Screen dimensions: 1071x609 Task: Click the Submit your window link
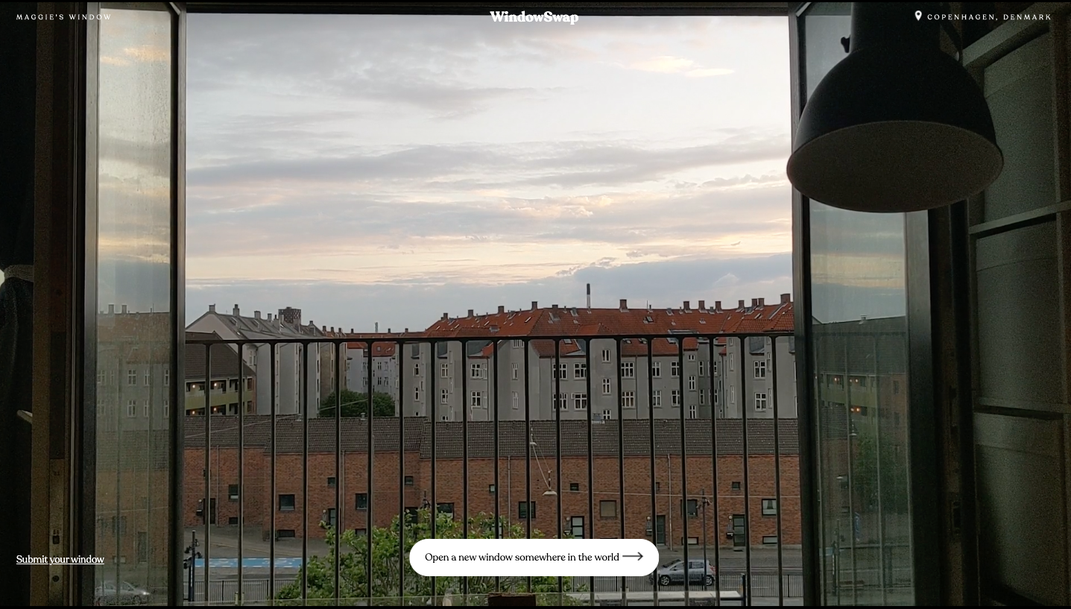(60, 560)
